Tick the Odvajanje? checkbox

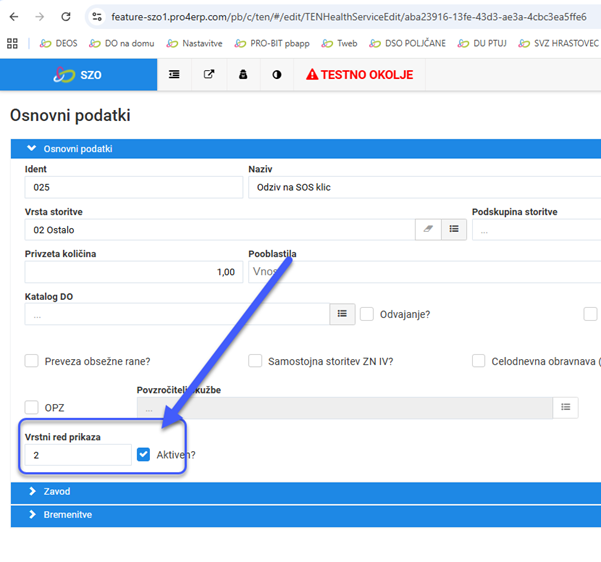367,314
